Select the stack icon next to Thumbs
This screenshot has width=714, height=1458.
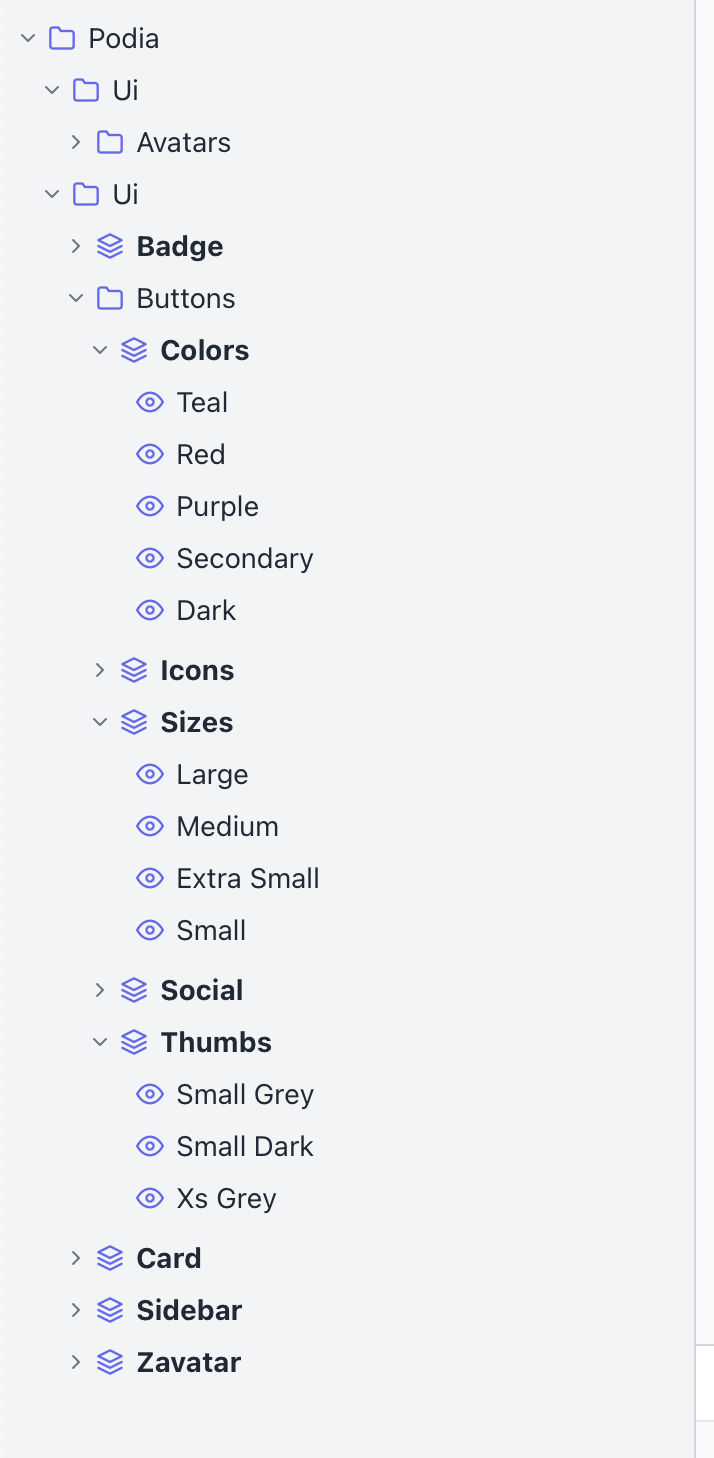tap(134, 1042)
